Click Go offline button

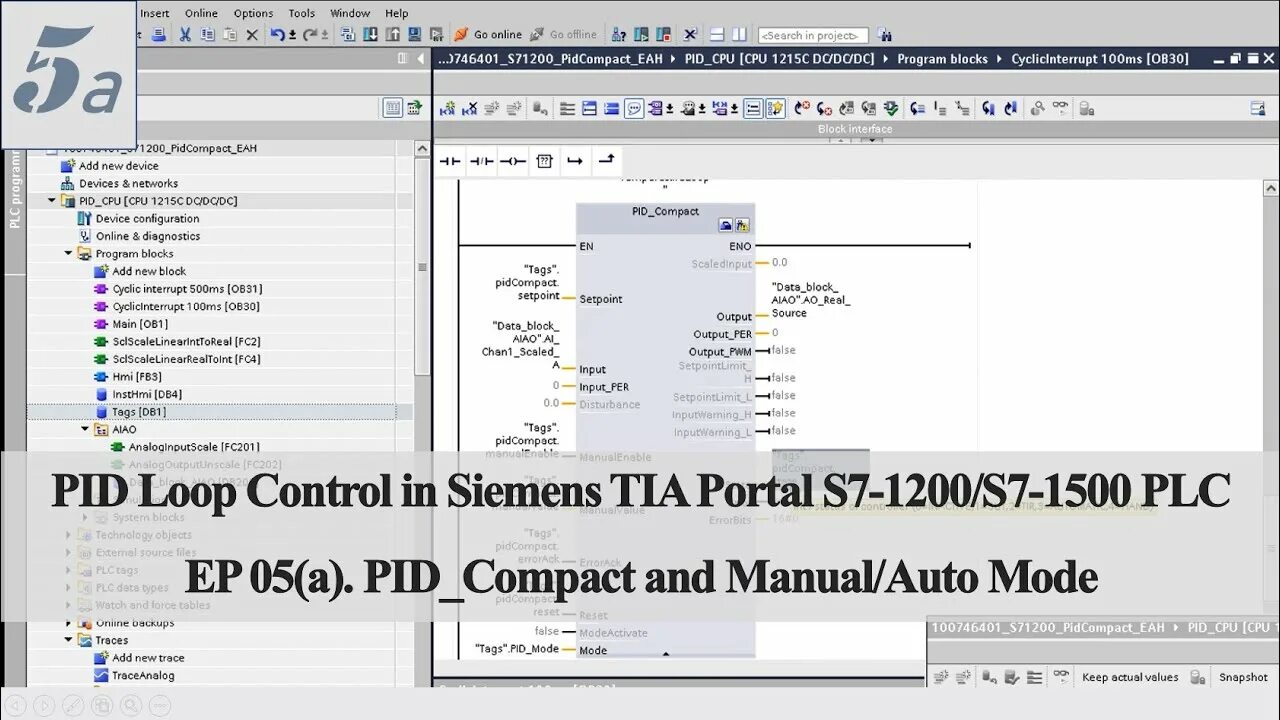(562, 34)
